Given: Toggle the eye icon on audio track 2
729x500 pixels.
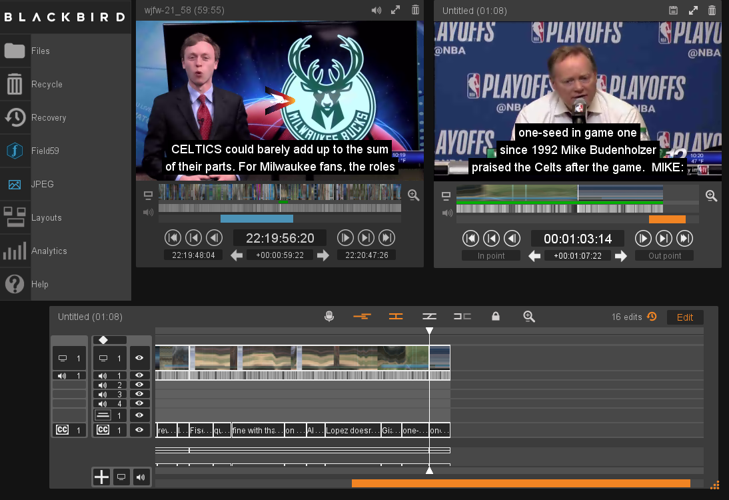Looking at the screenshot, I should [x=139, y=385].
